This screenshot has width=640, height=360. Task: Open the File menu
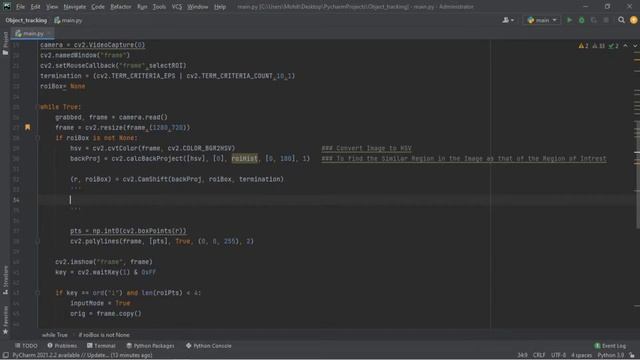(20, 7)
